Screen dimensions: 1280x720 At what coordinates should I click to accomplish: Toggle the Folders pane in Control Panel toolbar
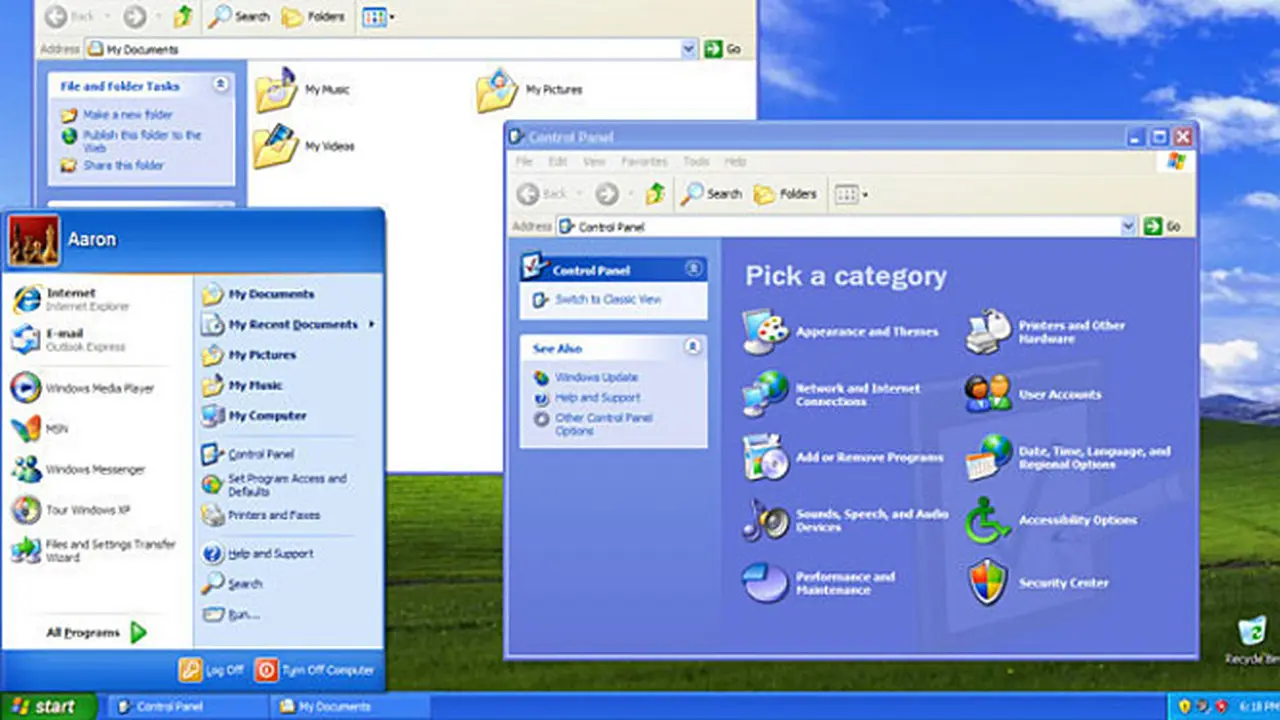[x=786, y=194]
